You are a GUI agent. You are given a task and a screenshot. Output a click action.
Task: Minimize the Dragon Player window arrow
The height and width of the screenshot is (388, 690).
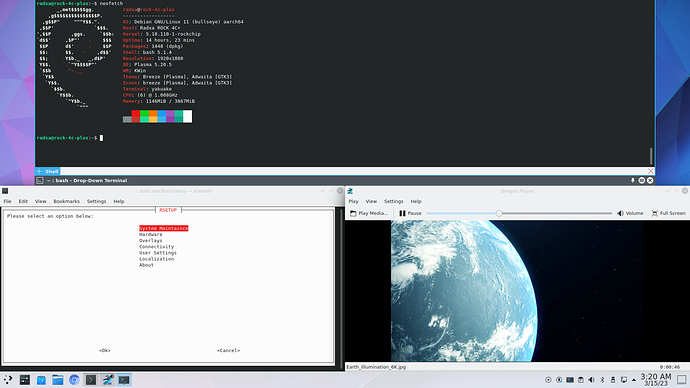point(668,191)
